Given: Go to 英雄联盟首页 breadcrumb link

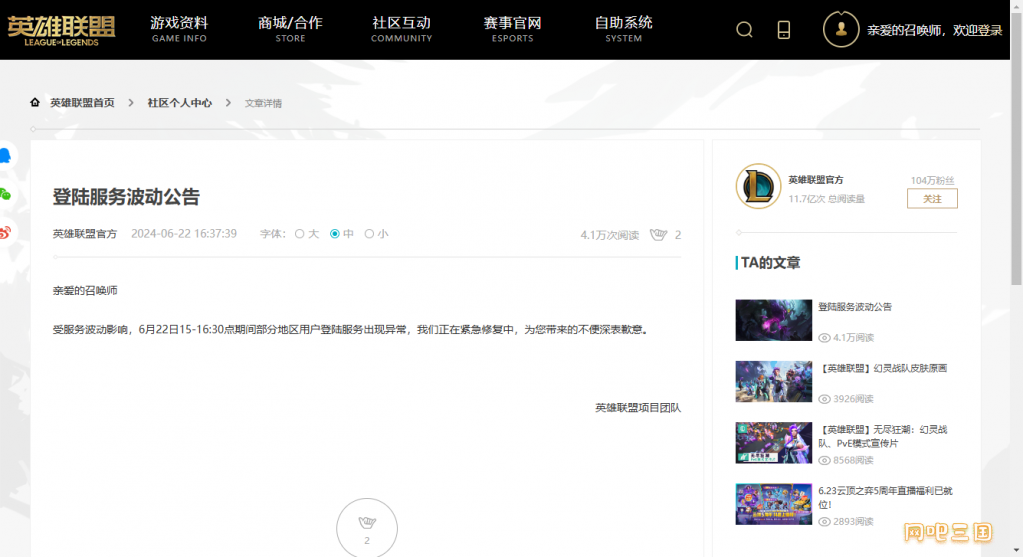Looking at the screenshot, I should pos(82,102).
